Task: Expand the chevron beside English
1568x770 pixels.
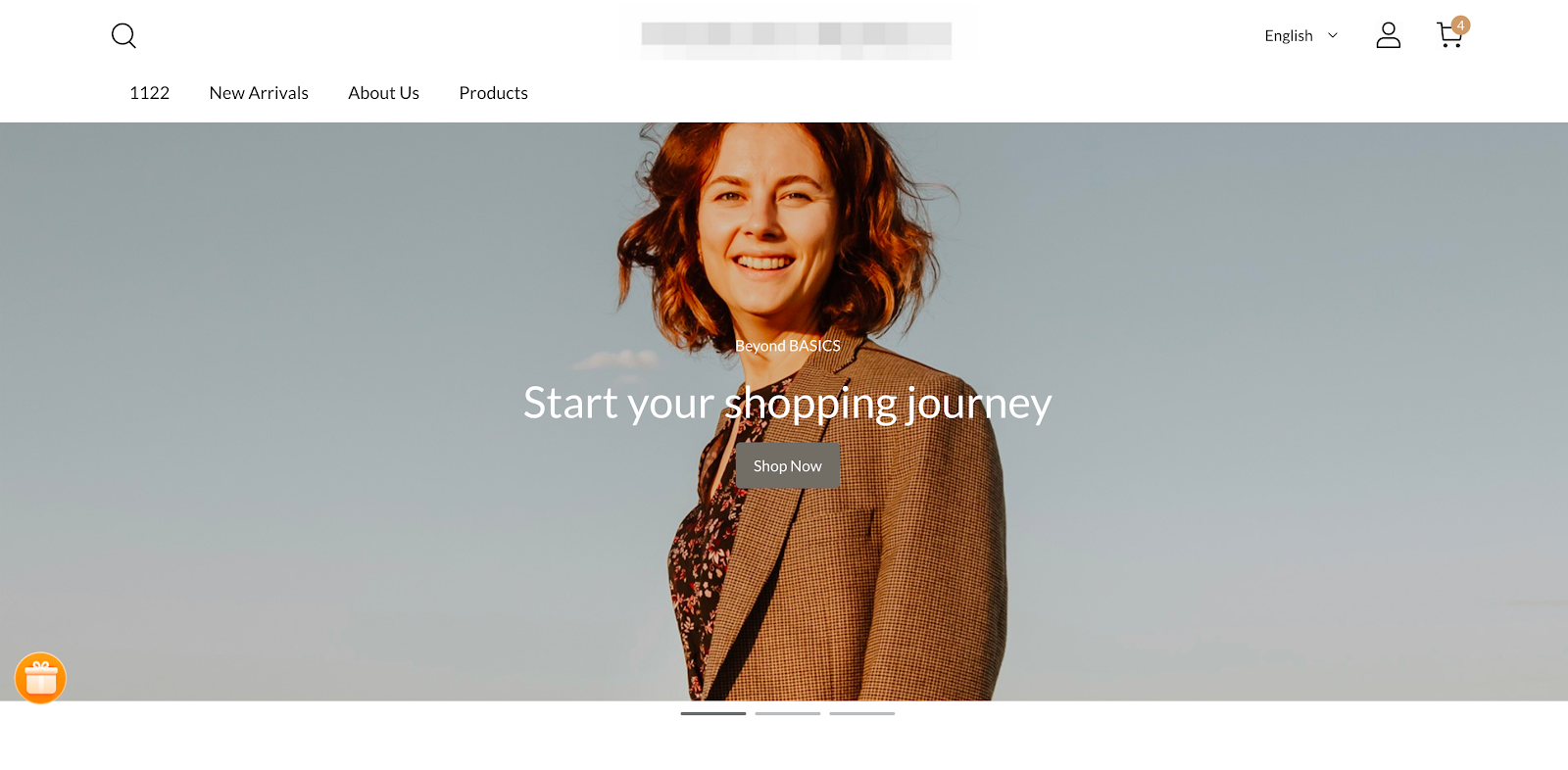Action: 1332,35
